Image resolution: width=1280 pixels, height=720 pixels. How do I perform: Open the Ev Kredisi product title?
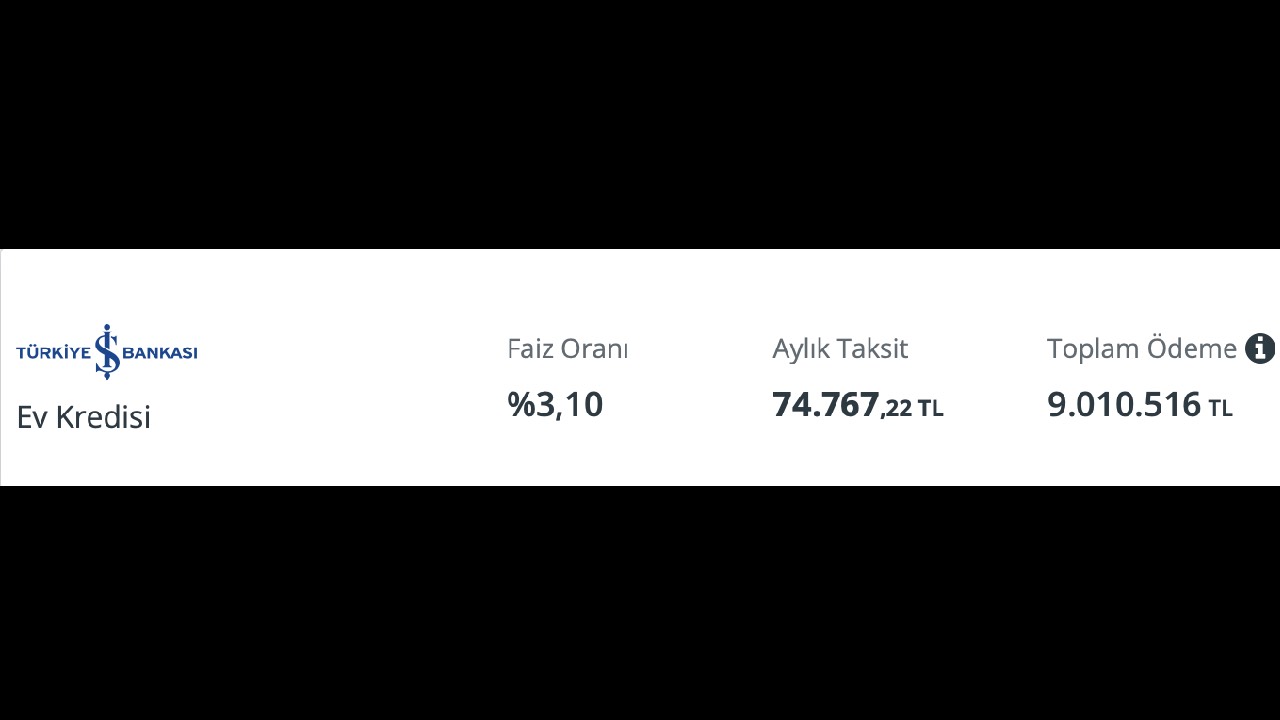click(83, 417)
